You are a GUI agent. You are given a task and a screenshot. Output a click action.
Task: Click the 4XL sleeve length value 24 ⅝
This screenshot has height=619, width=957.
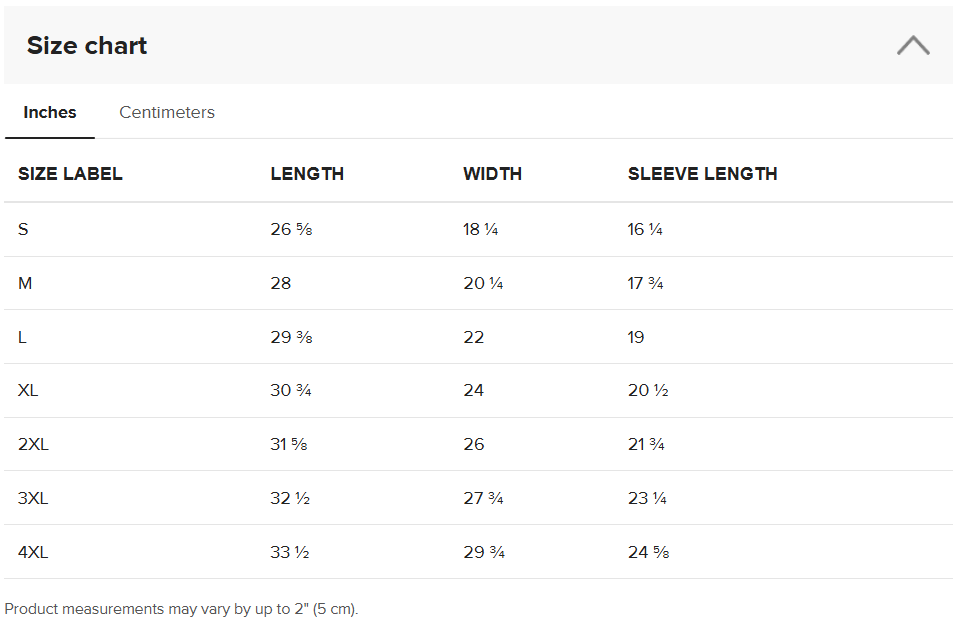648,552
